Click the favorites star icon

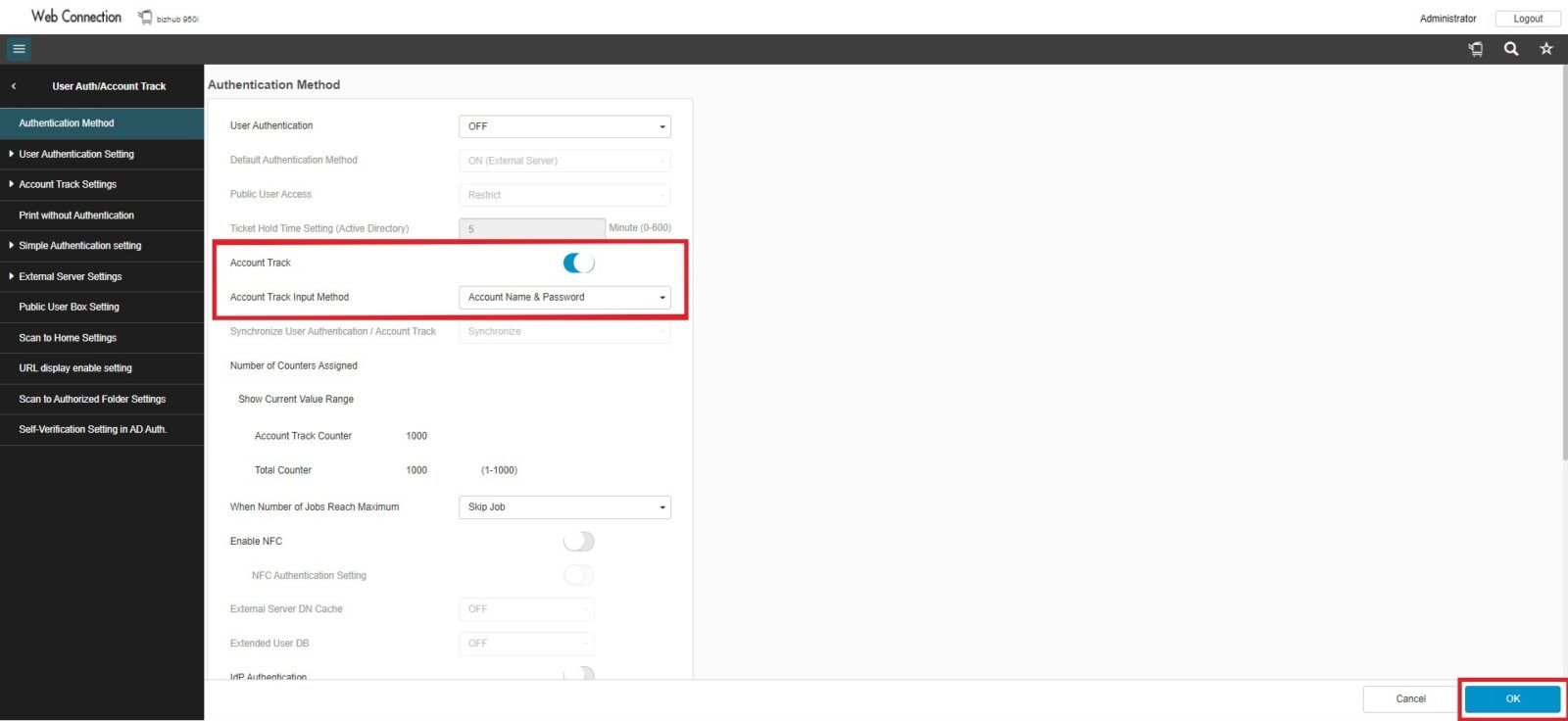tap(1546, 49)
